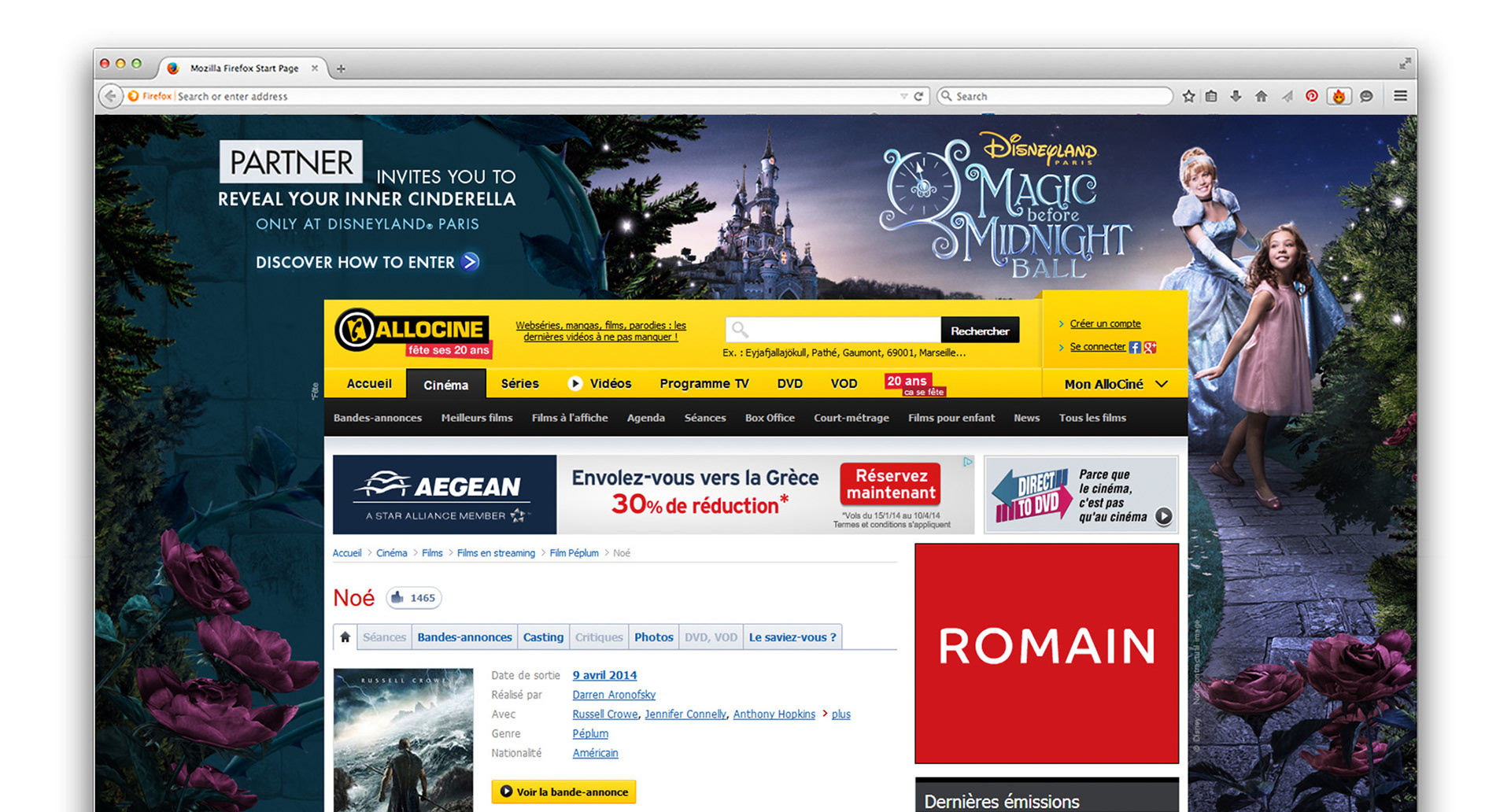Click the Films en streaming breadcrumb

pos(496,553)
